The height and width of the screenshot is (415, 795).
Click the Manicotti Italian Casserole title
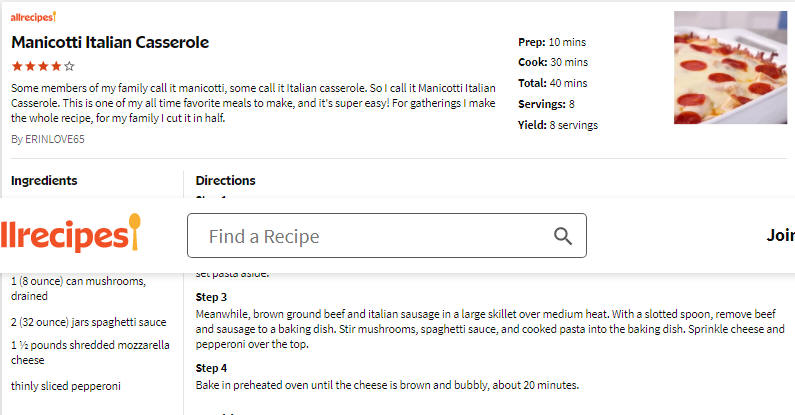point(110,42)
